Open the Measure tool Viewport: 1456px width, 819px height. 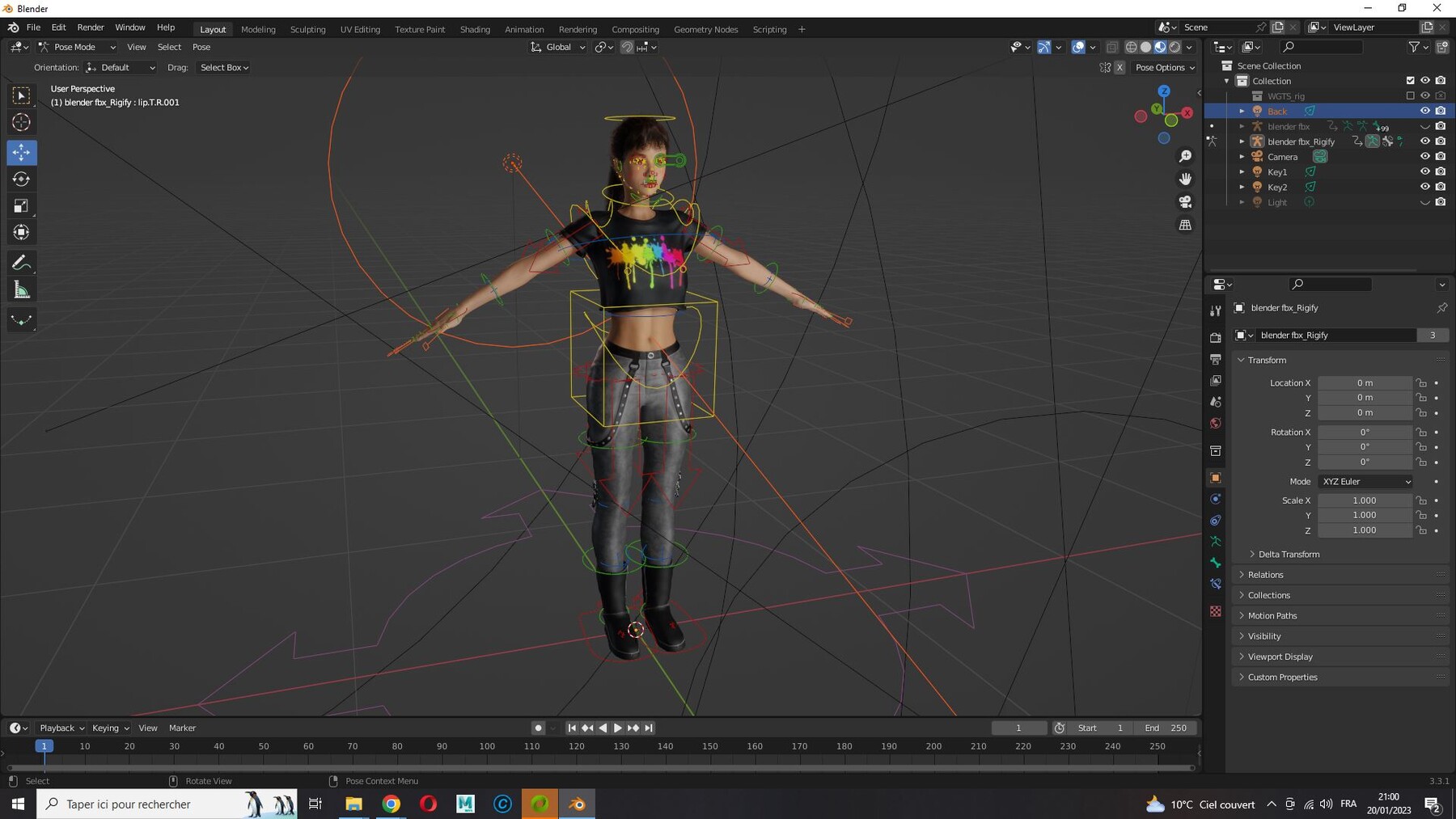coord(22,289)
